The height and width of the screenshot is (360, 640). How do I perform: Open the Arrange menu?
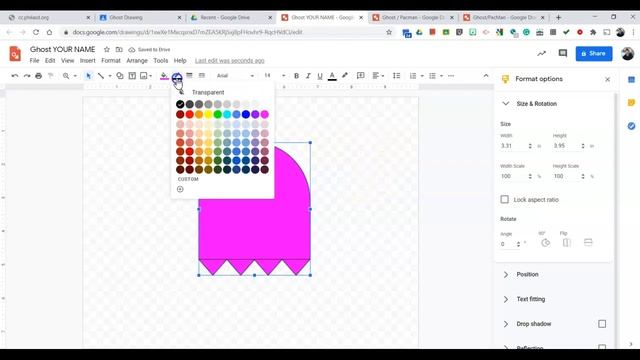click(137, 60)
